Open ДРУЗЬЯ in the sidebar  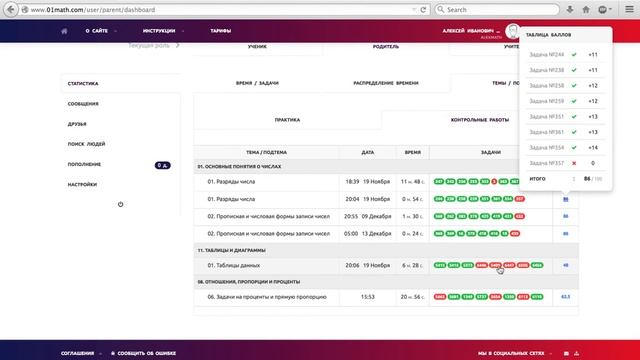pos(77,124)
